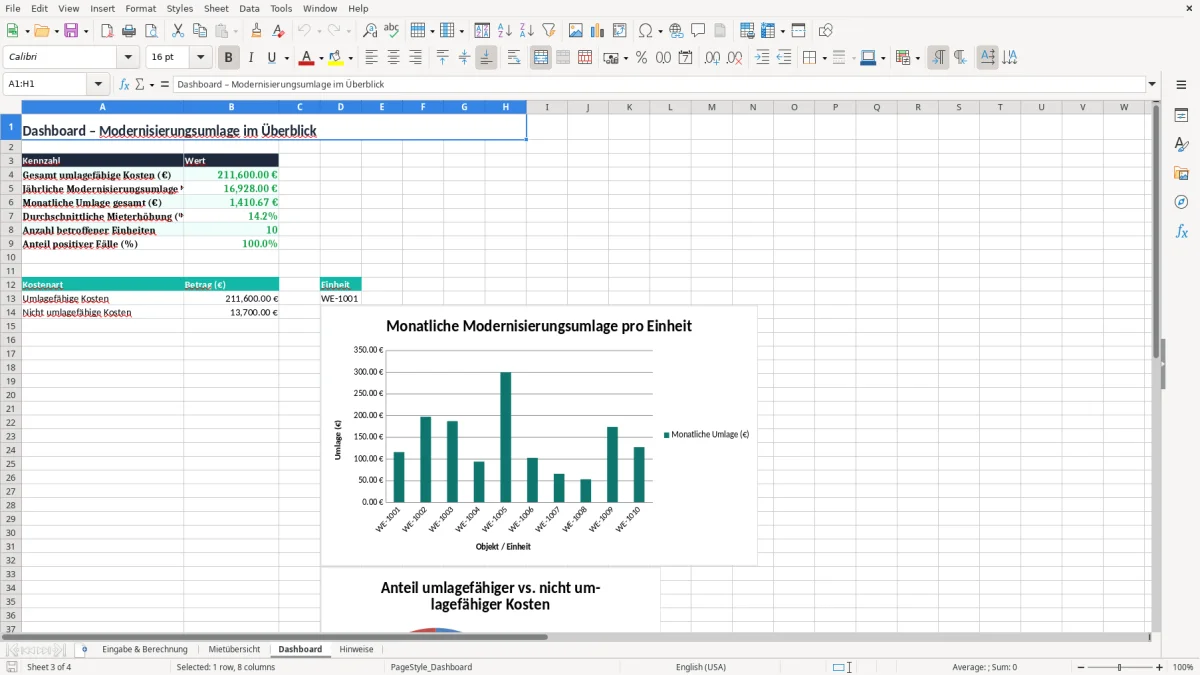Toggle Italic formatting

pyautogui.click(x=251, y=58)
